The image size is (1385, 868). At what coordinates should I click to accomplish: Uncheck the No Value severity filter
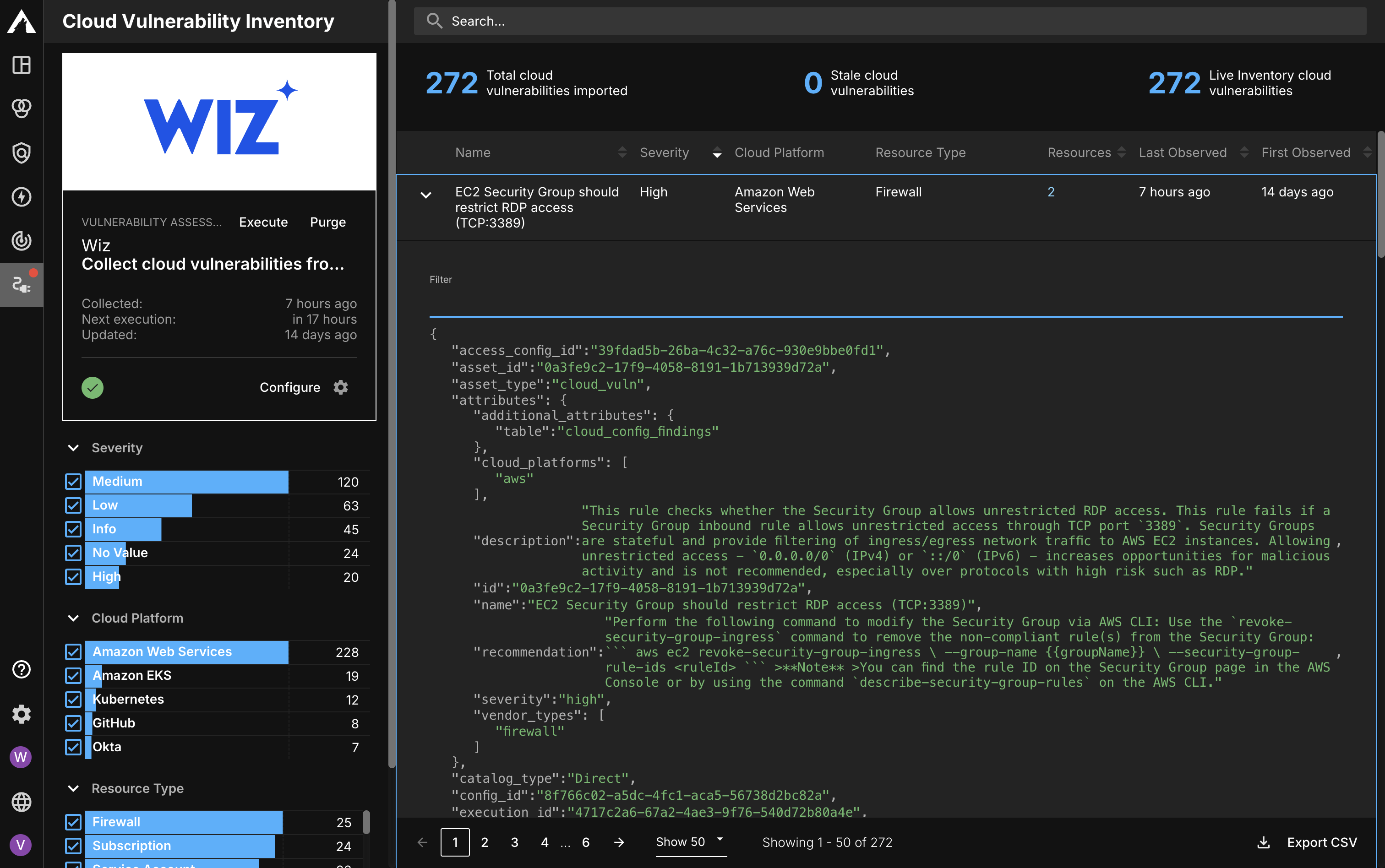point(73,553)
